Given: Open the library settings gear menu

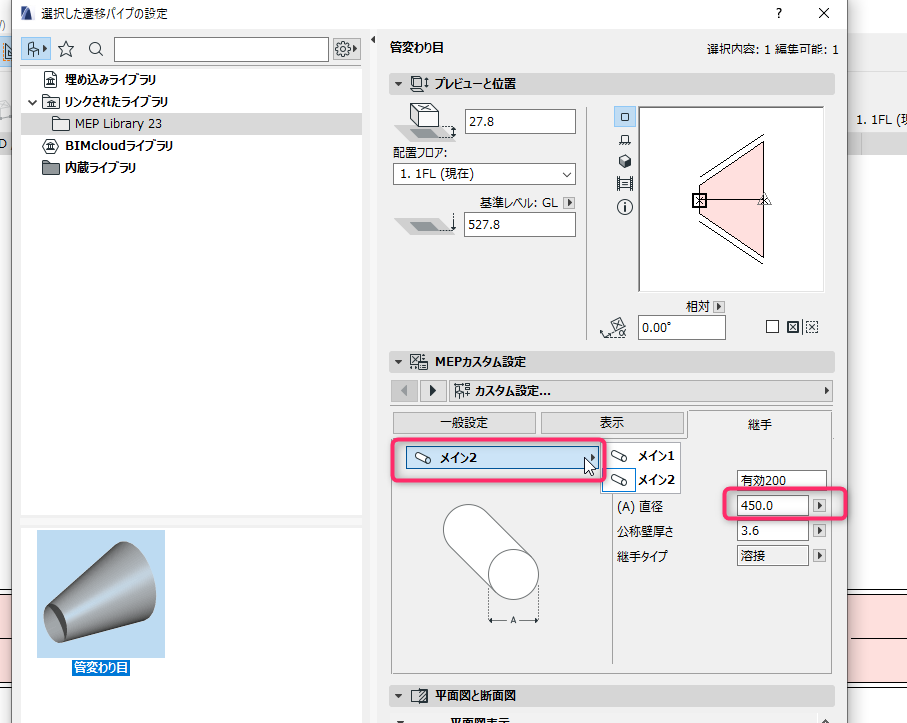Looking at the screenshot, I should 346,49.
